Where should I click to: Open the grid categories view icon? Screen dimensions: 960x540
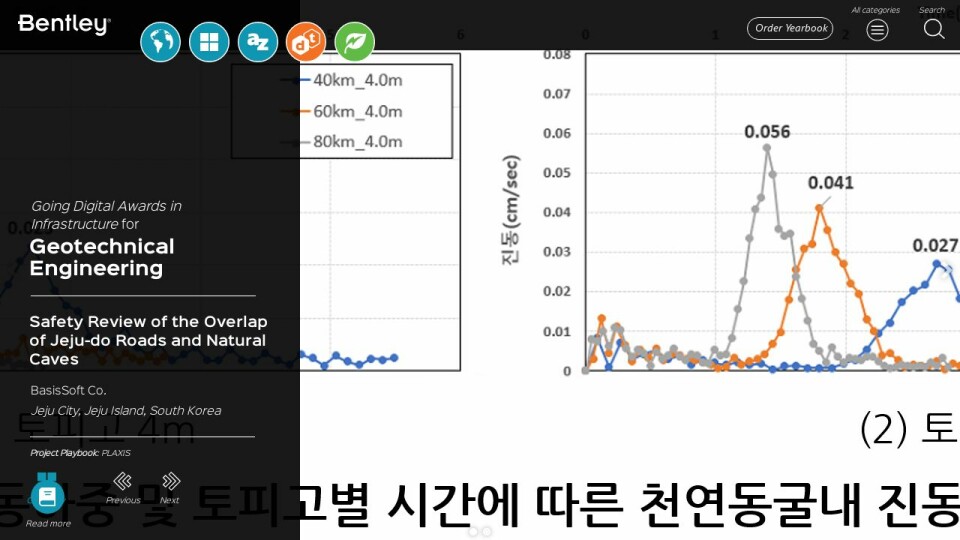209,42
